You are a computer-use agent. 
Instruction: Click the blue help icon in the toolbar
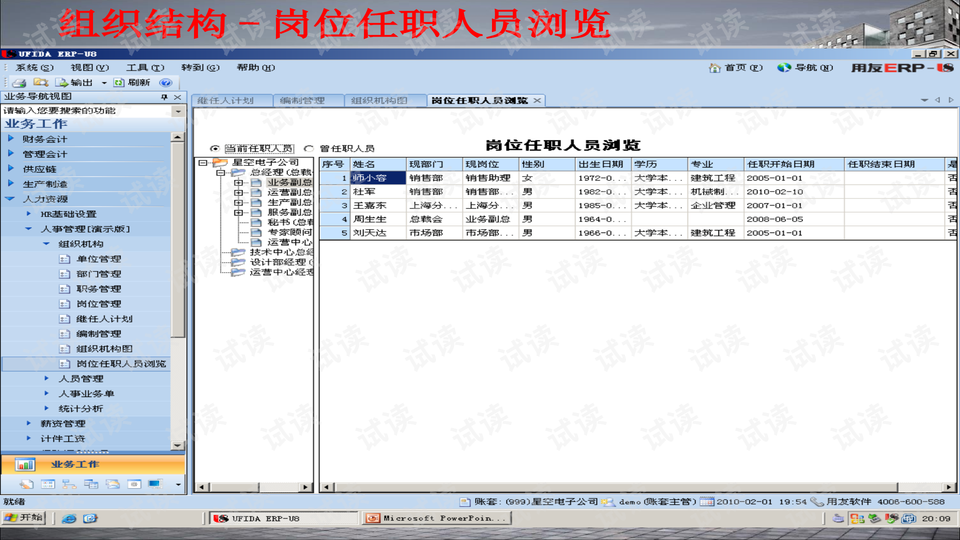coord(165,83)
